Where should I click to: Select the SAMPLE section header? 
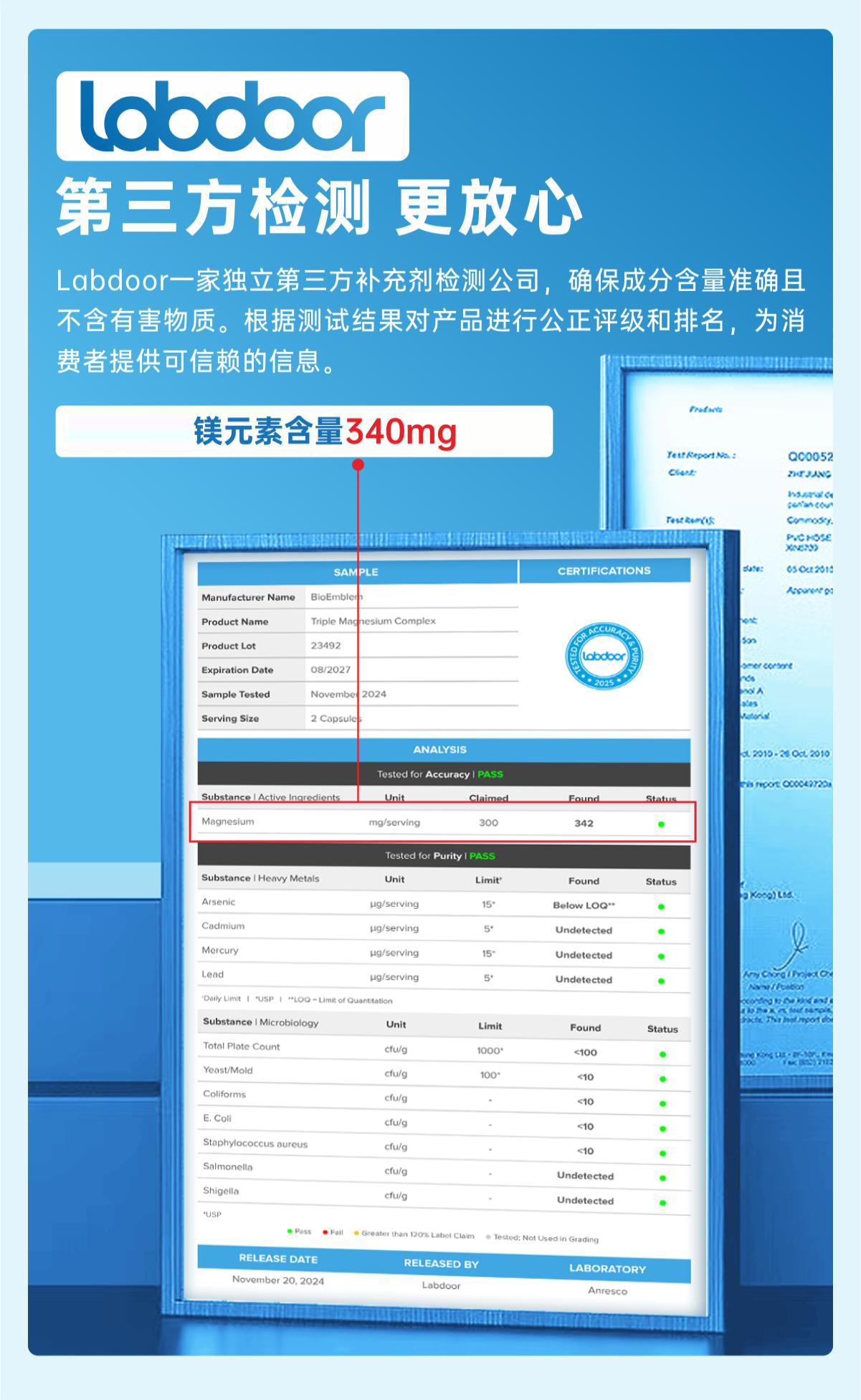pyautogui.click(x=357, y=572)
